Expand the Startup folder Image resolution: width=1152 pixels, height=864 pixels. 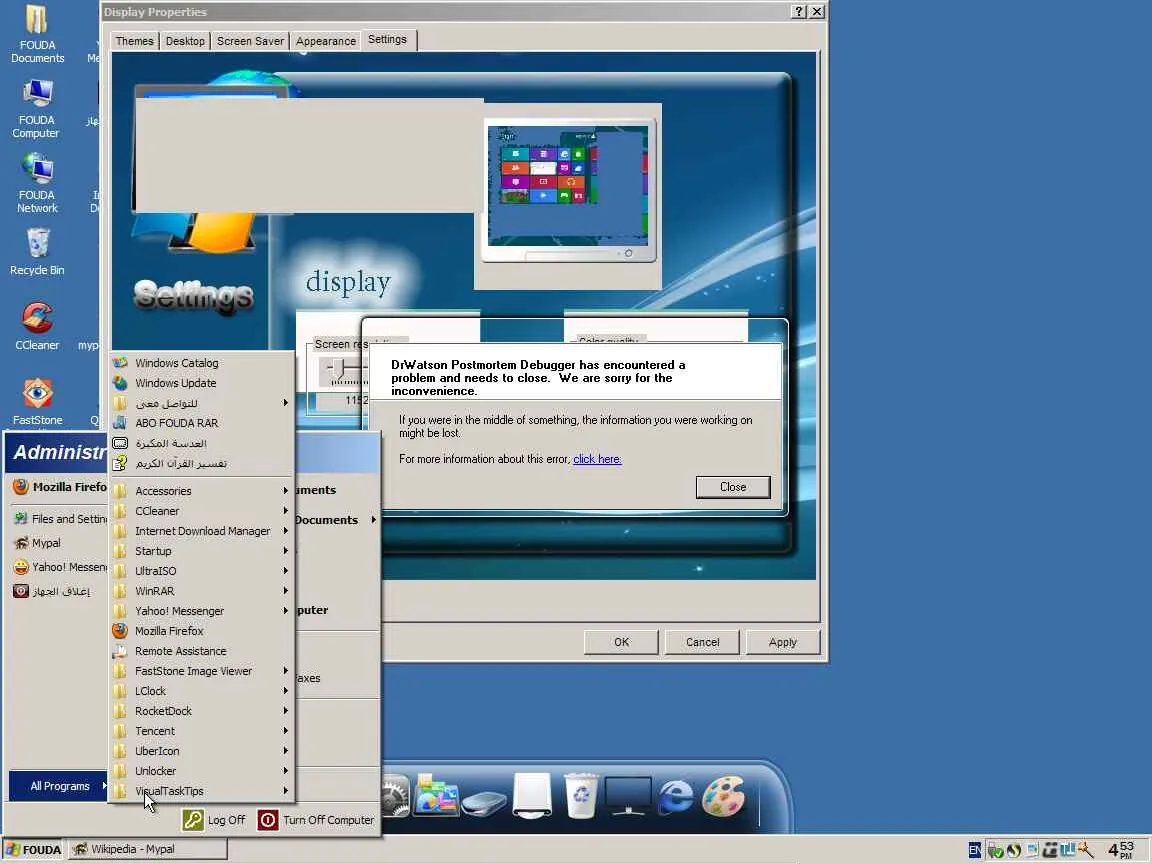pos(202,550)
